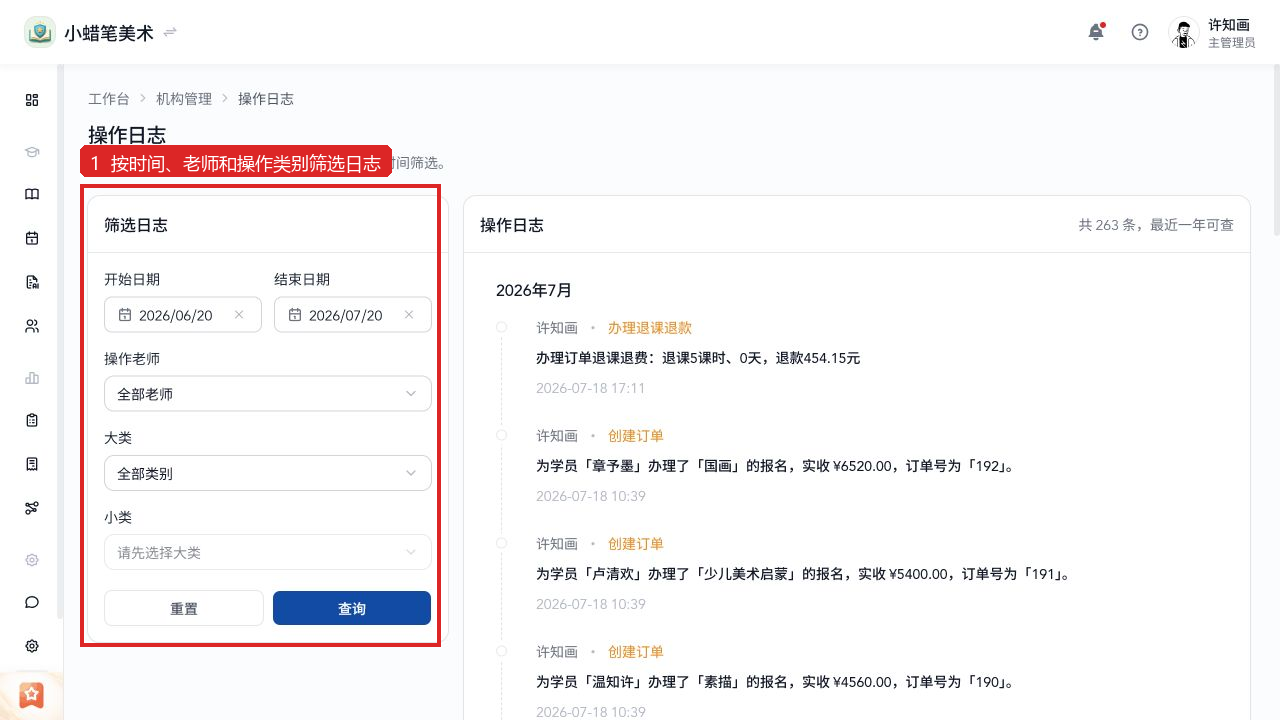Open the dashboard grid icon in sidebar
This screenshot has height=720, width=1280.
coord(32,100)
